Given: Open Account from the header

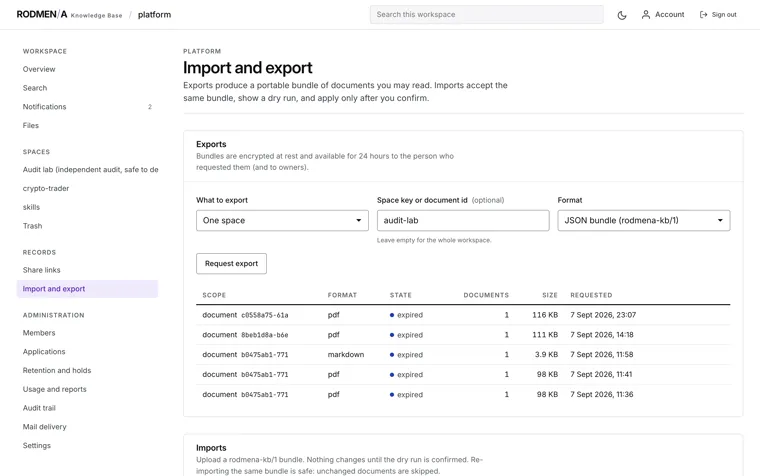Looking at the screenshot, I should (x=663, y=15).
